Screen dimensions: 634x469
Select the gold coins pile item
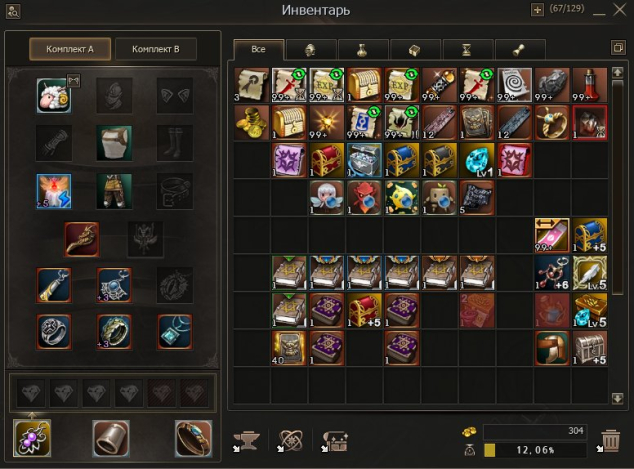point(251,123)
